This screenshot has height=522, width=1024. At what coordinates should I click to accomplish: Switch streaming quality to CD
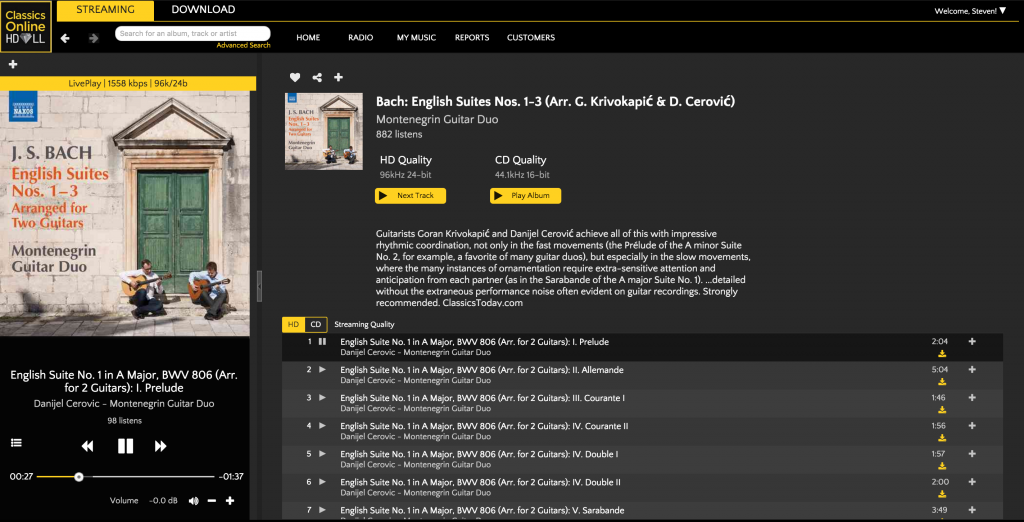tap(316, 324)
